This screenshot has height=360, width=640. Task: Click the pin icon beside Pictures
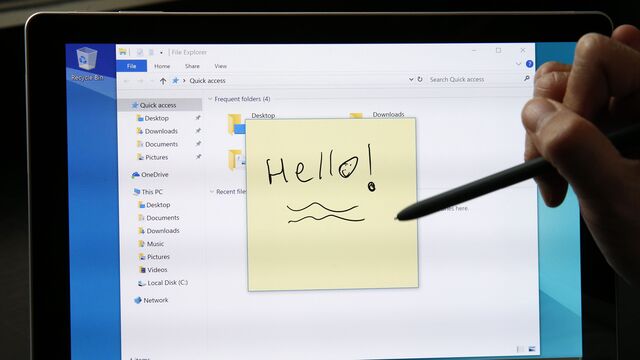pos(198,157)
